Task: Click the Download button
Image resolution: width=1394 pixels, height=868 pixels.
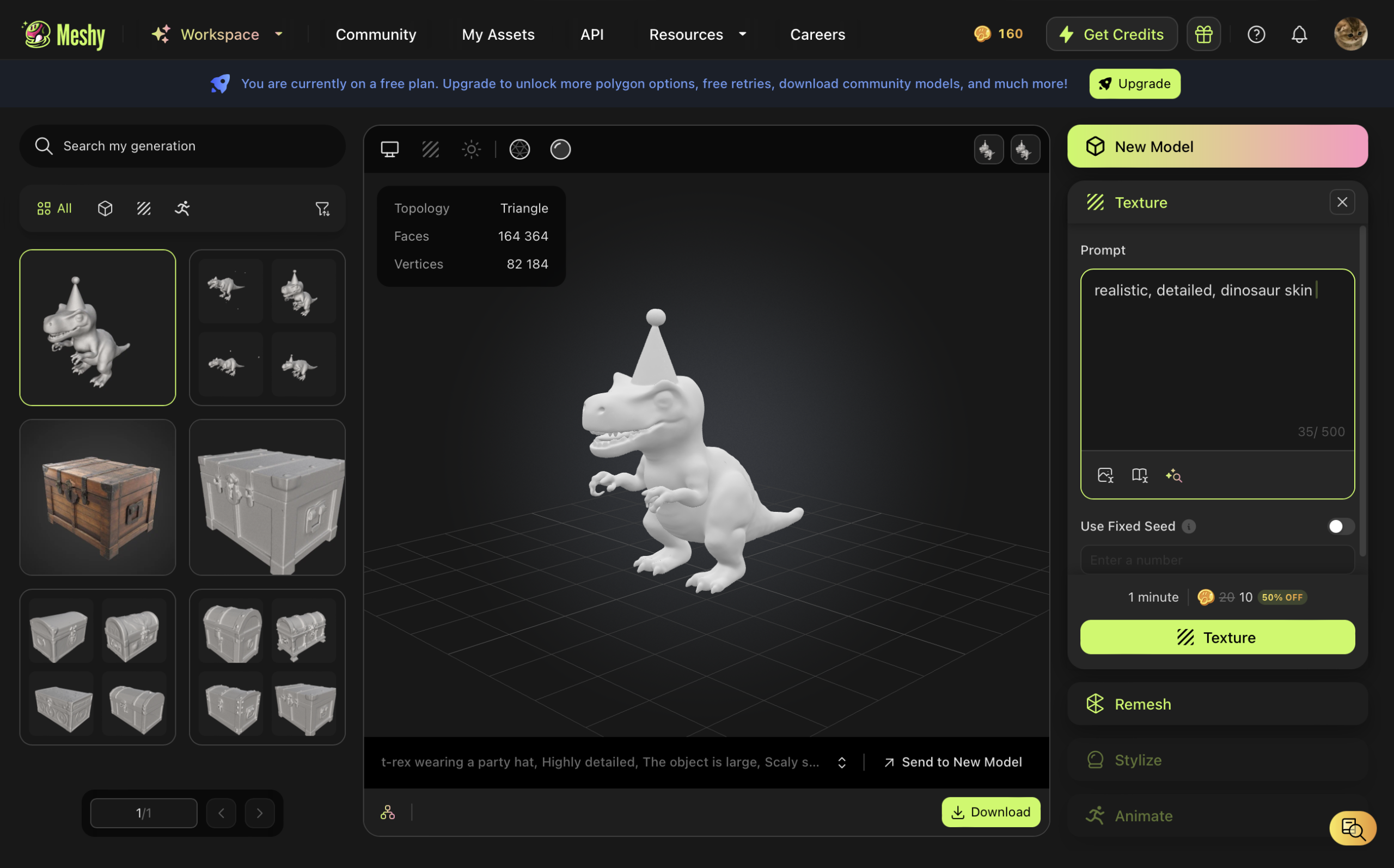Action: tap(990, 812)
